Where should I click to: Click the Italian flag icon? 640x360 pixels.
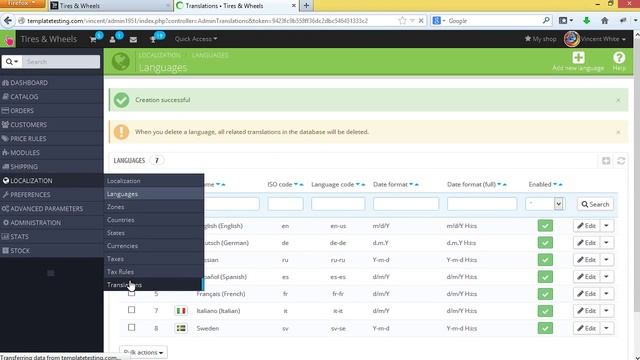pyautogui.click(x=181, y=311)
